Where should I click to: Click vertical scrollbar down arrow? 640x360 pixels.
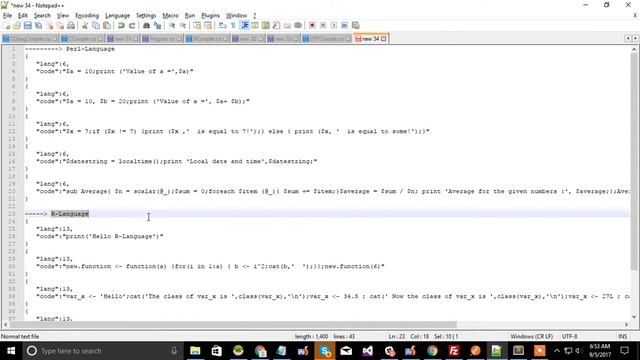coord(634,317)
